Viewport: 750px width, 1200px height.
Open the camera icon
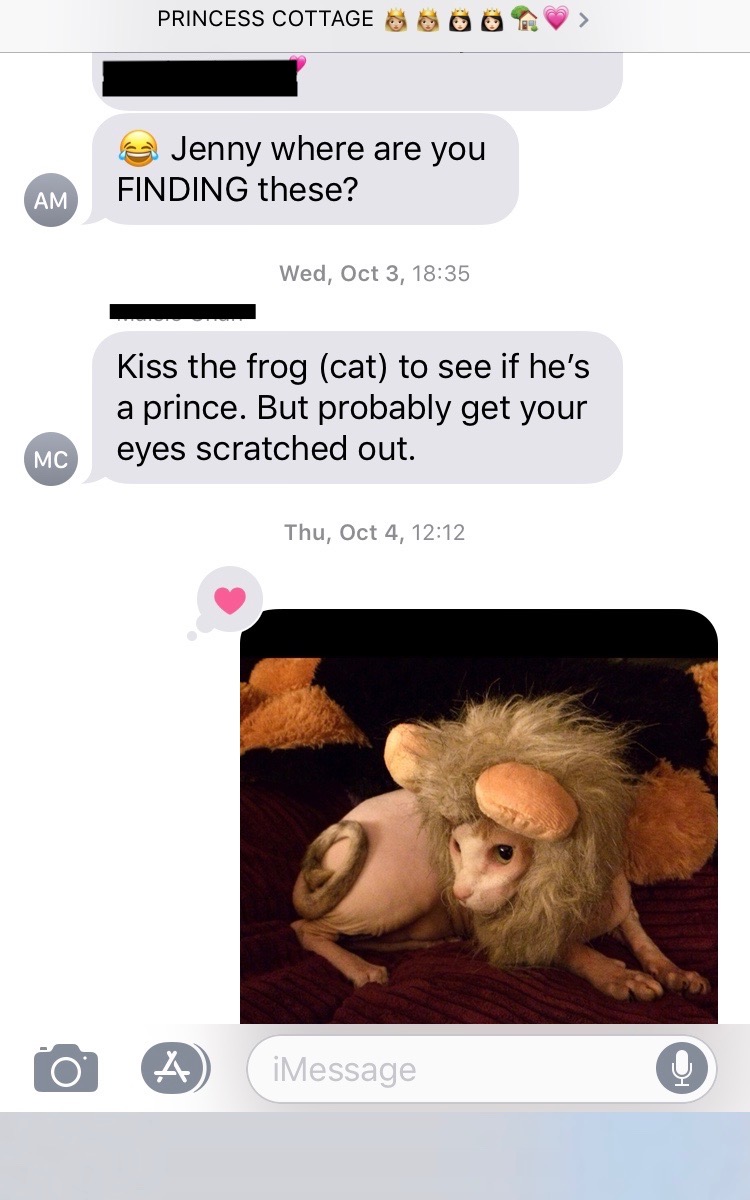[66, 1067]
